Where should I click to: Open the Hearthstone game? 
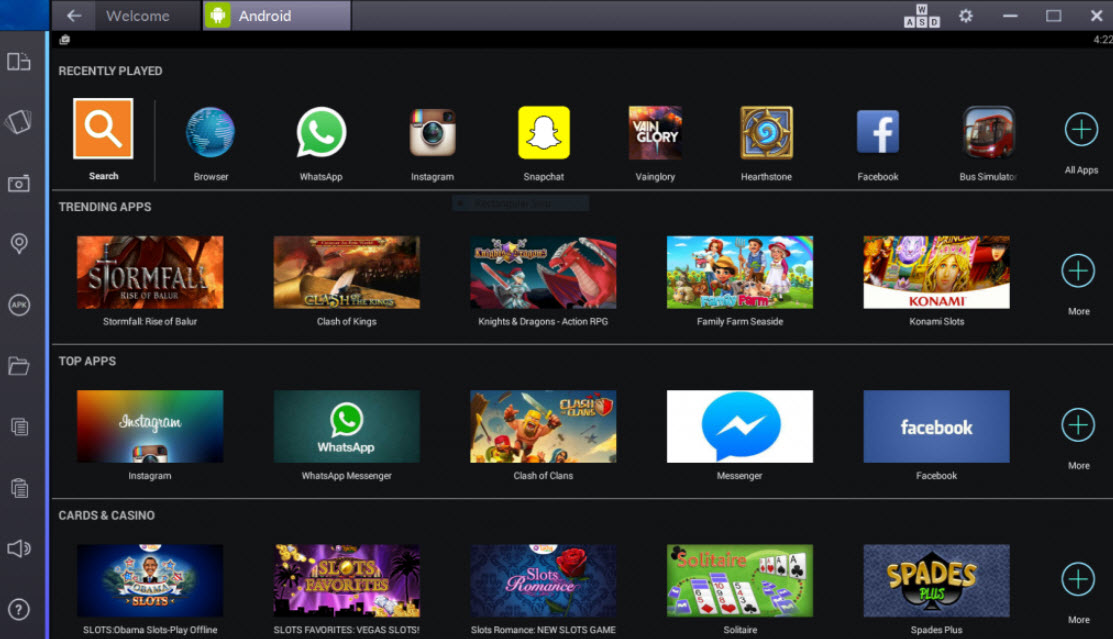[767, 132]
